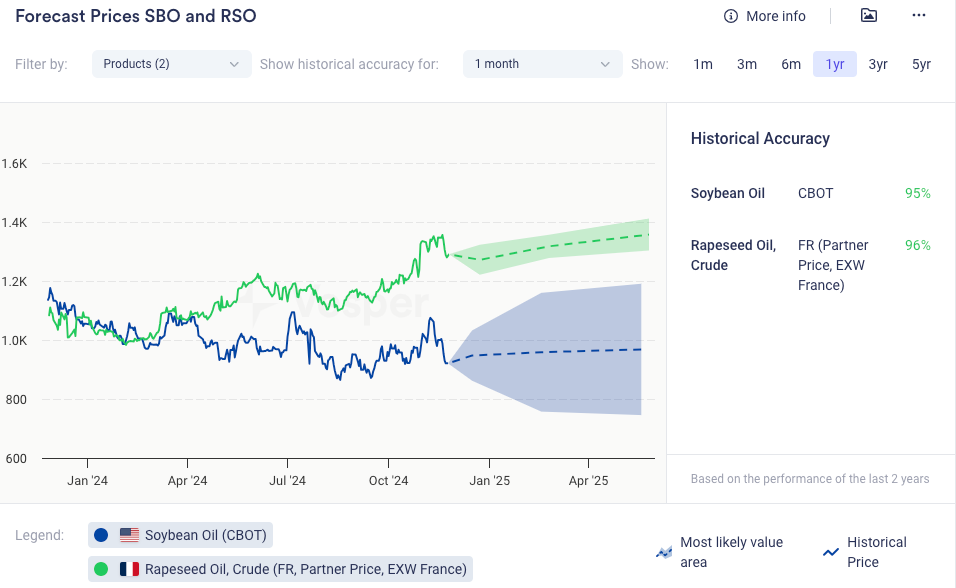Viewport: 956px width, 588px height.
Task: Select the 1yr time range
Action: (835, 64)
